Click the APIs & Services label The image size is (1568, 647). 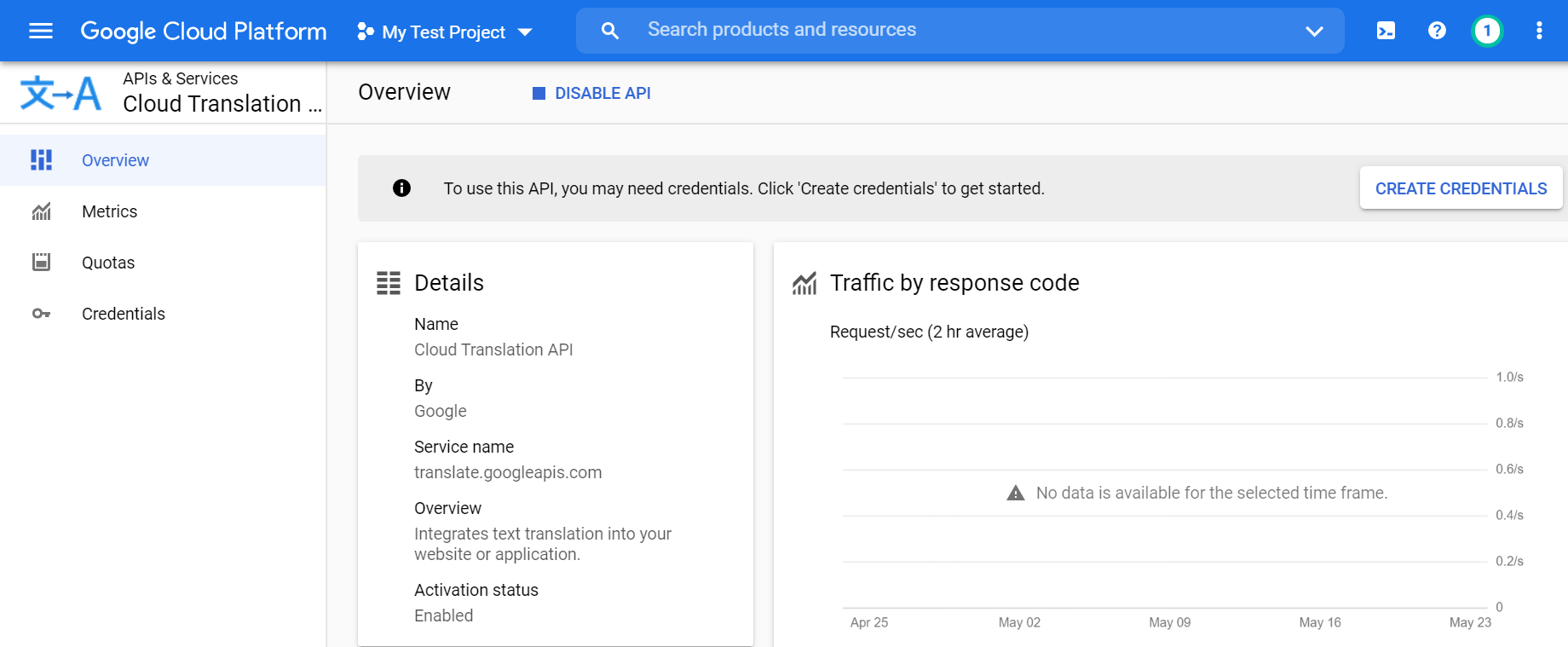tap(181, 78)
